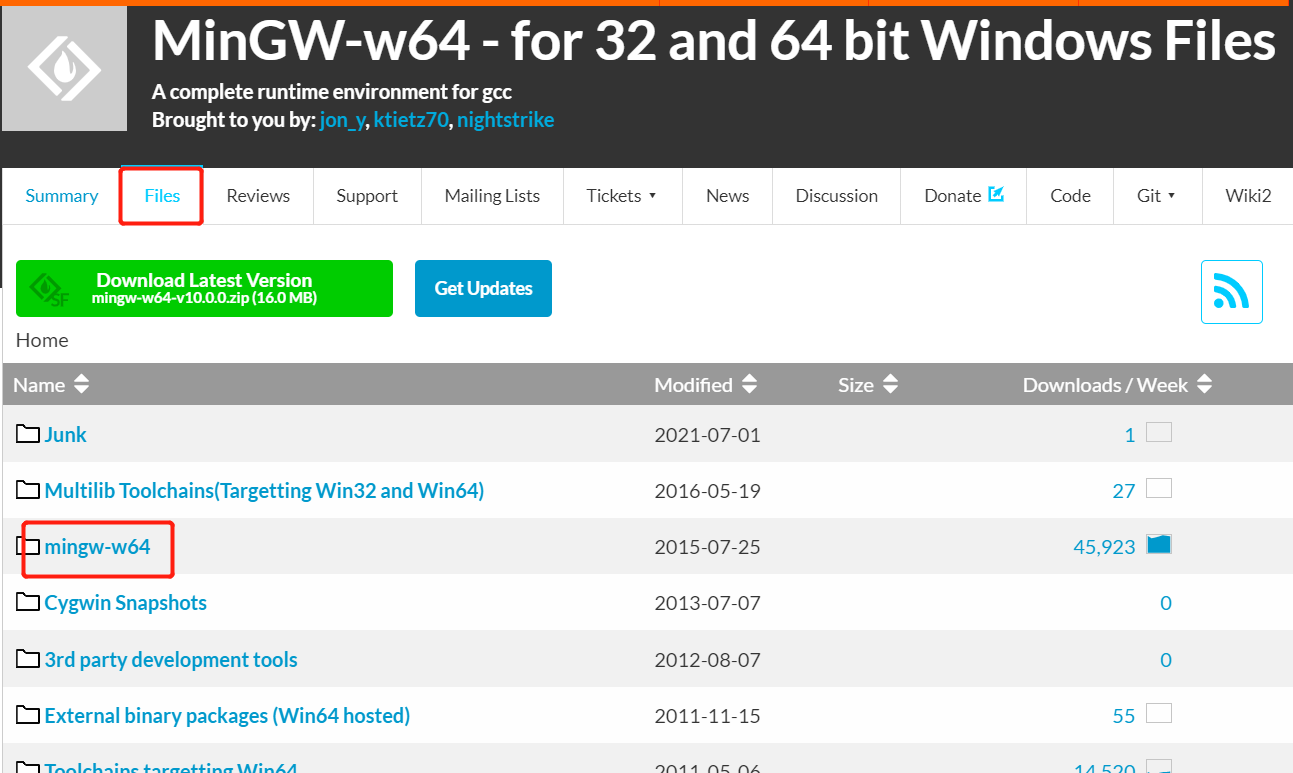Click the folder icon beside Cygwin Snapshots
Image resolution: width=1293 pixels, height=773 pixels.
pyautogui.click(x=28, y=603)
